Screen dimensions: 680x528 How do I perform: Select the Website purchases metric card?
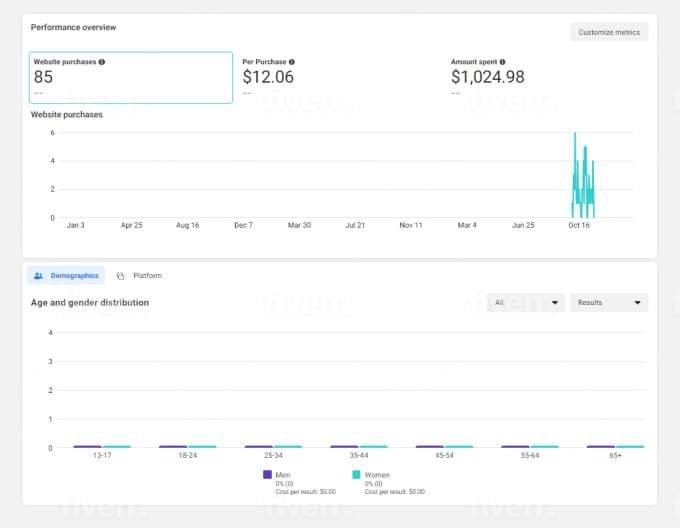(x=131, y=78)
